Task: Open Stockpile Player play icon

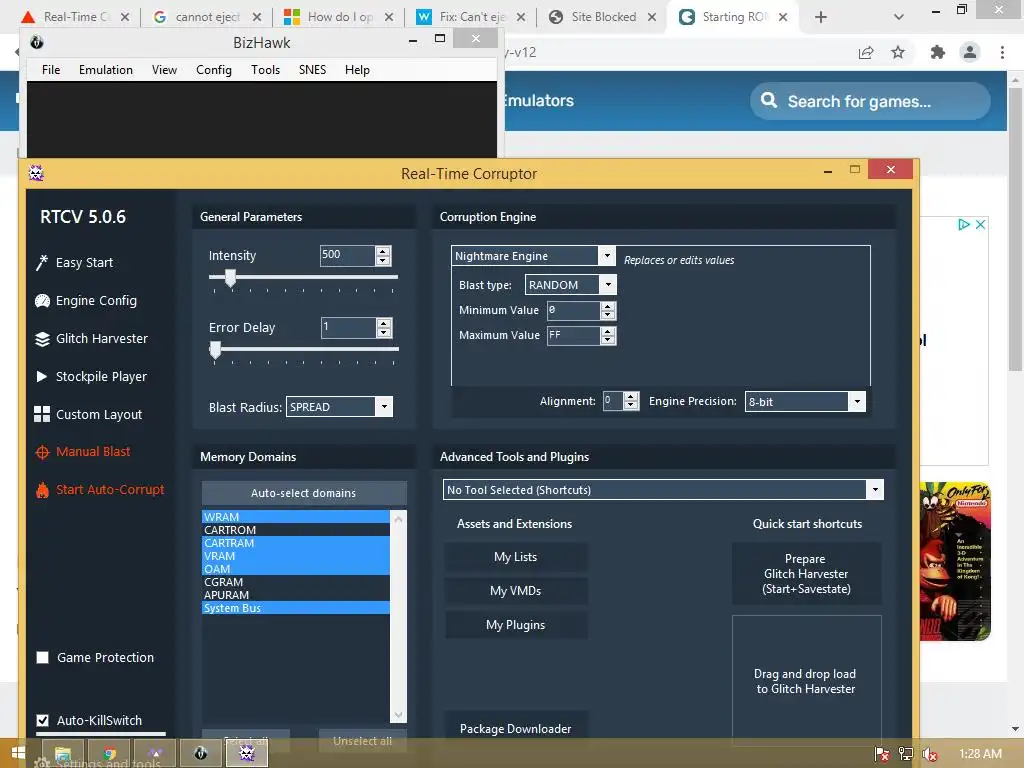Action: 42,377
